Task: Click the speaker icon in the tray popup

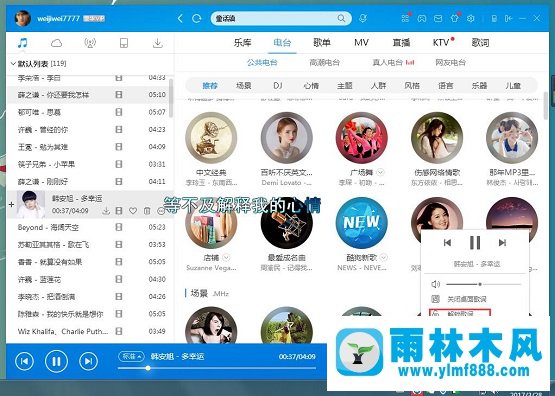Action: coord(435,284)
